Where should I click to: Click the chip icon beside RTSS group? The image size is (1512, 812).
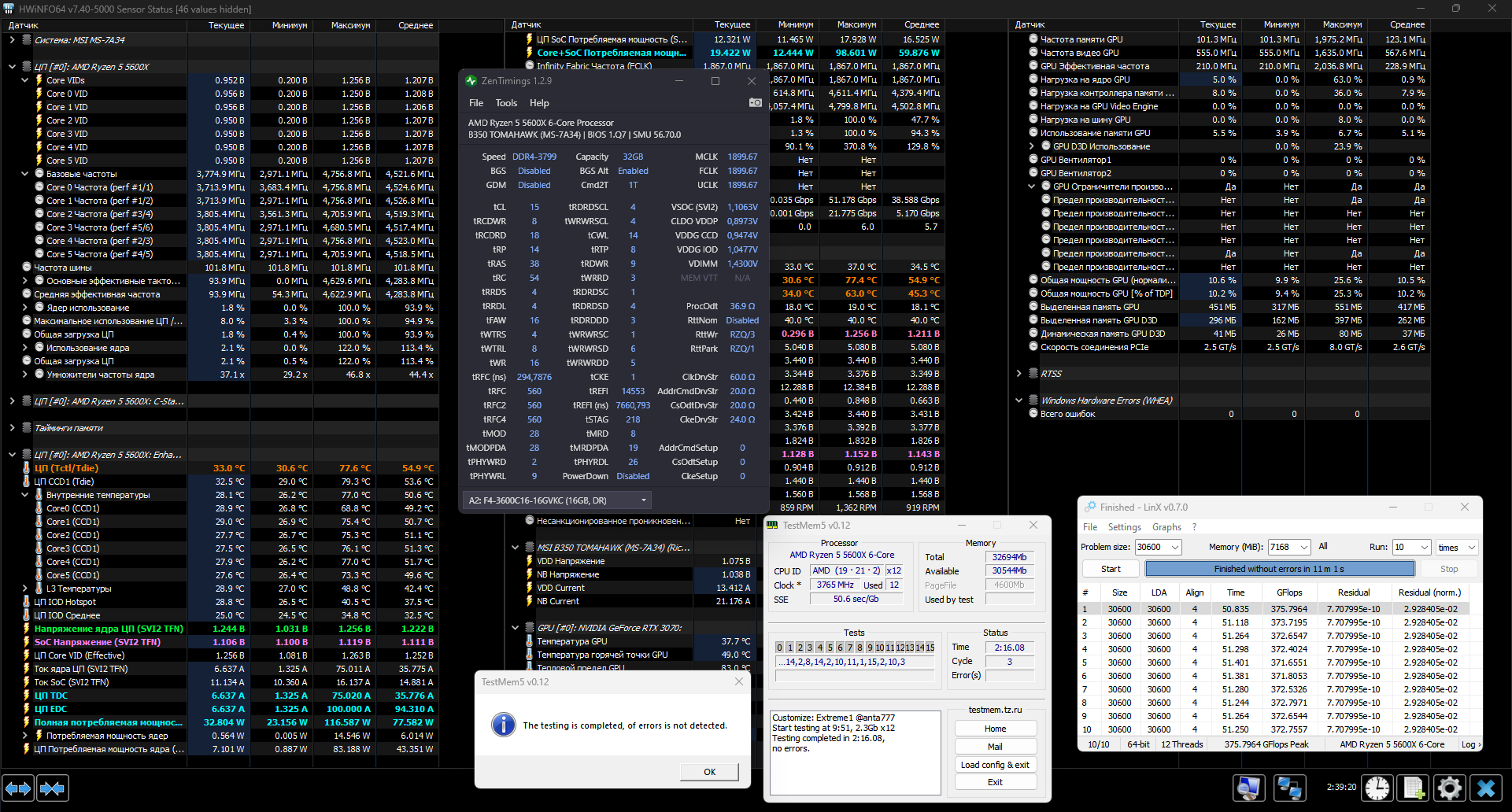1033,374
